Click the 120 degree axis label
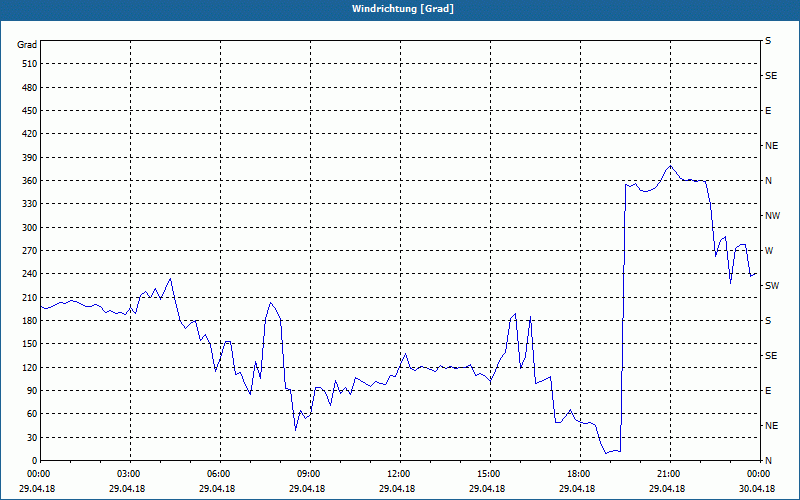The width and height of the screenshot is (800, 500). (31, 367)
